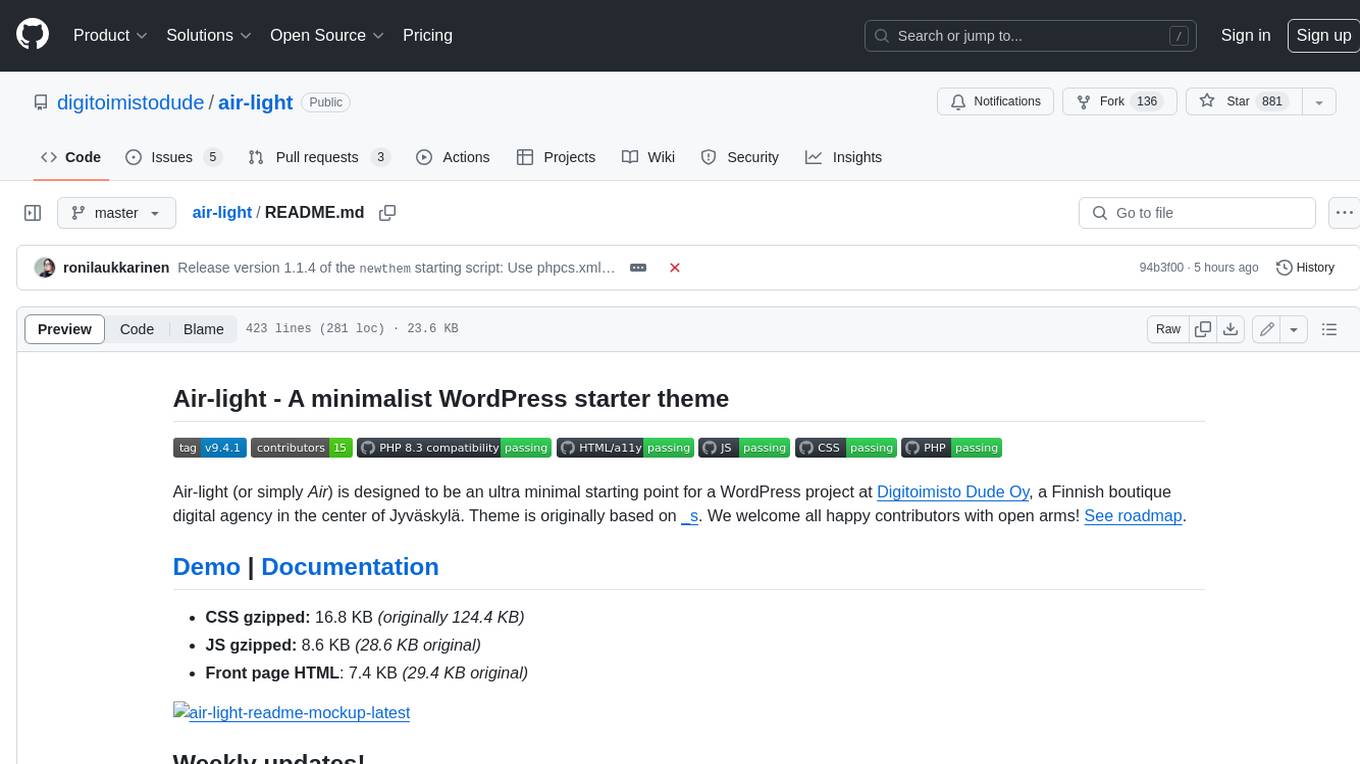Click the Sign up button
This screenshot has height=764, width=1360.
(1323, 35)
